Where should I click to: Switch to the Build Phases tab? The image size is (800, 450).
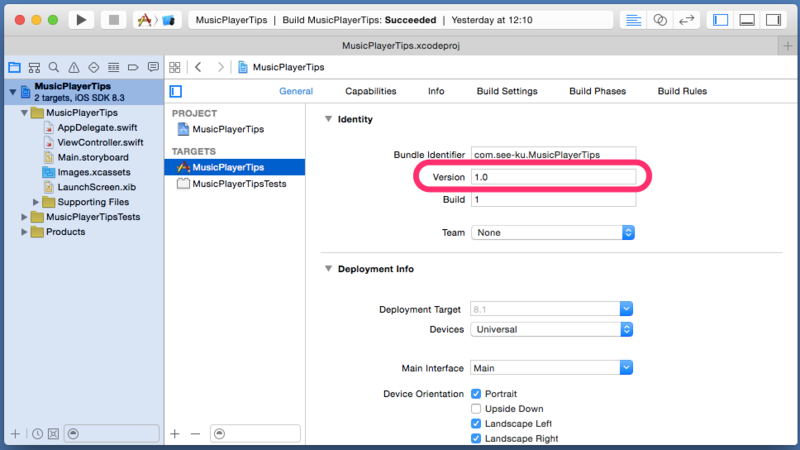(x=597, y=91)
